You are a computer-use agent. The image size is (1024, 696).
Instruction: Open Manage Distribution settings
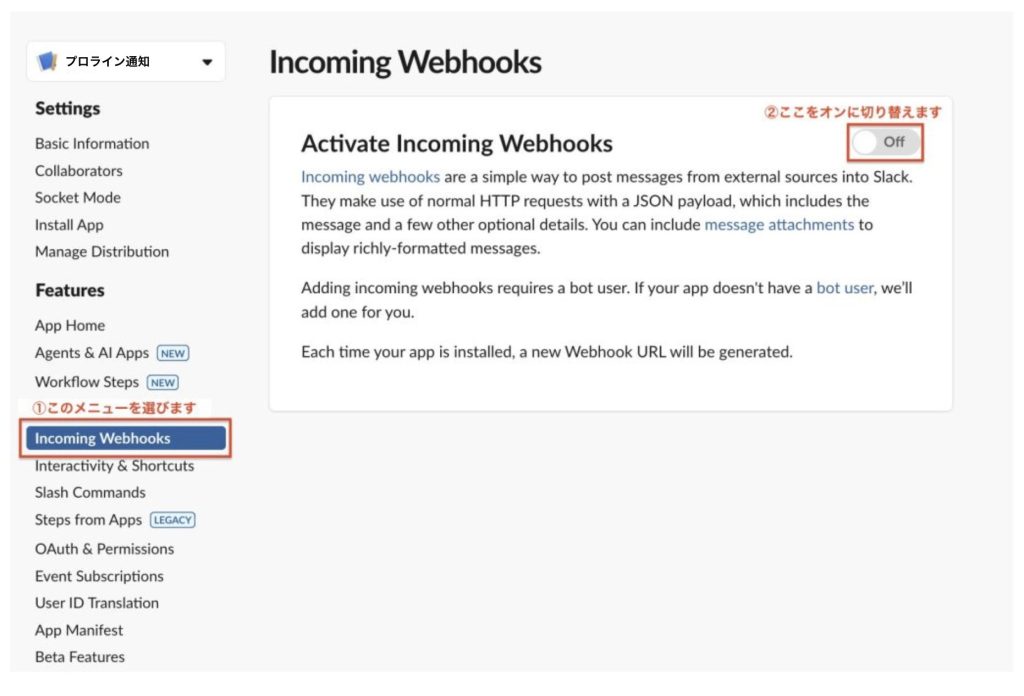[102, 252]
